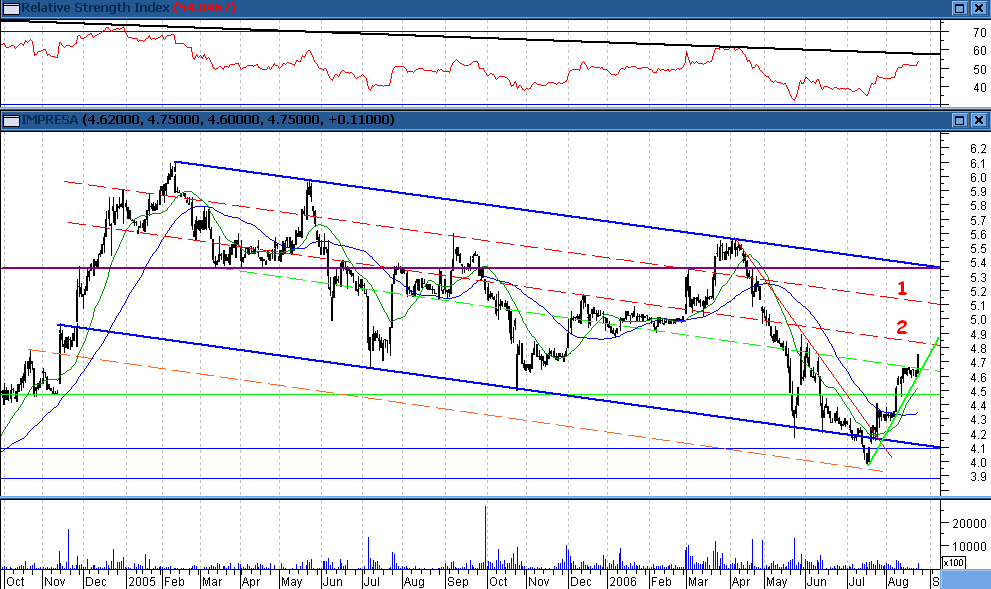The height and width of the screenshot is (589, 991).
Task: Maximize the Relative Strength Index pane
Action: (x=959, y=8)
